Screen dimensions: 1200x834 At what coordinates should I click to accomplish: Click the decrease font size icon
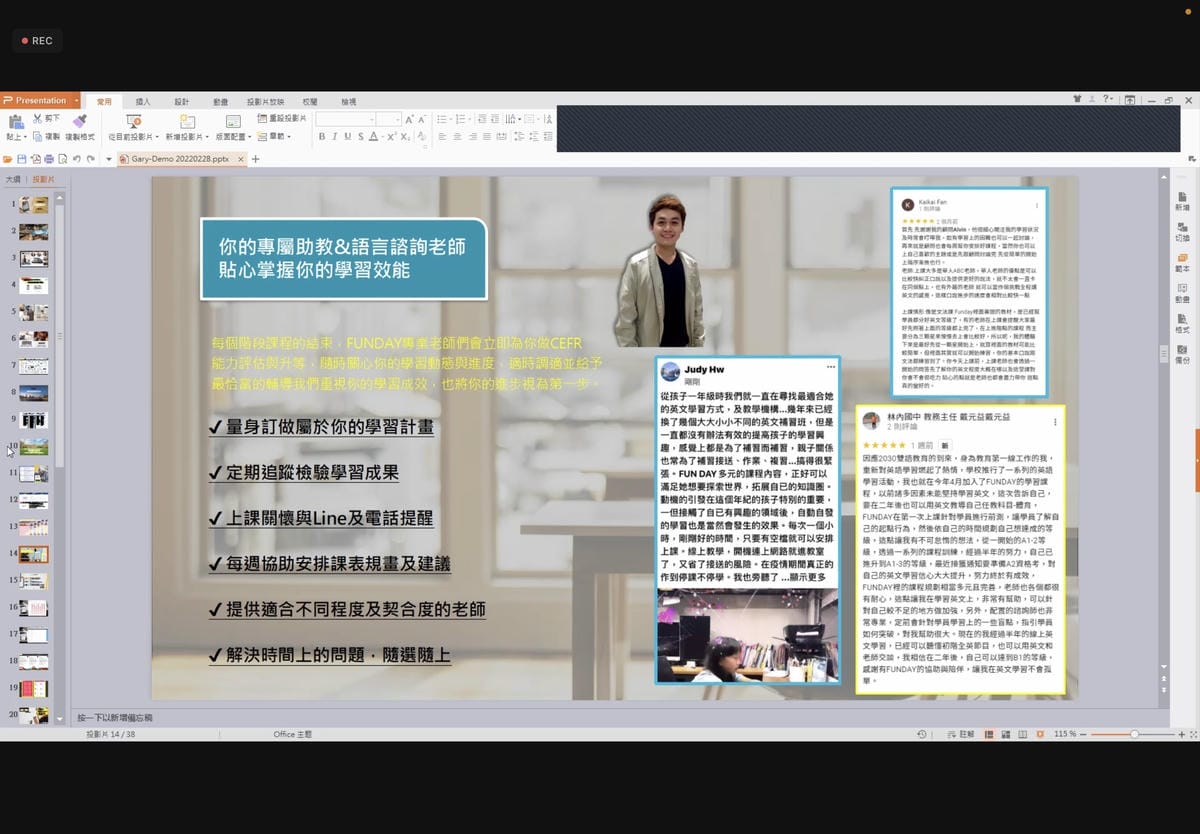(x=422, y=119)
